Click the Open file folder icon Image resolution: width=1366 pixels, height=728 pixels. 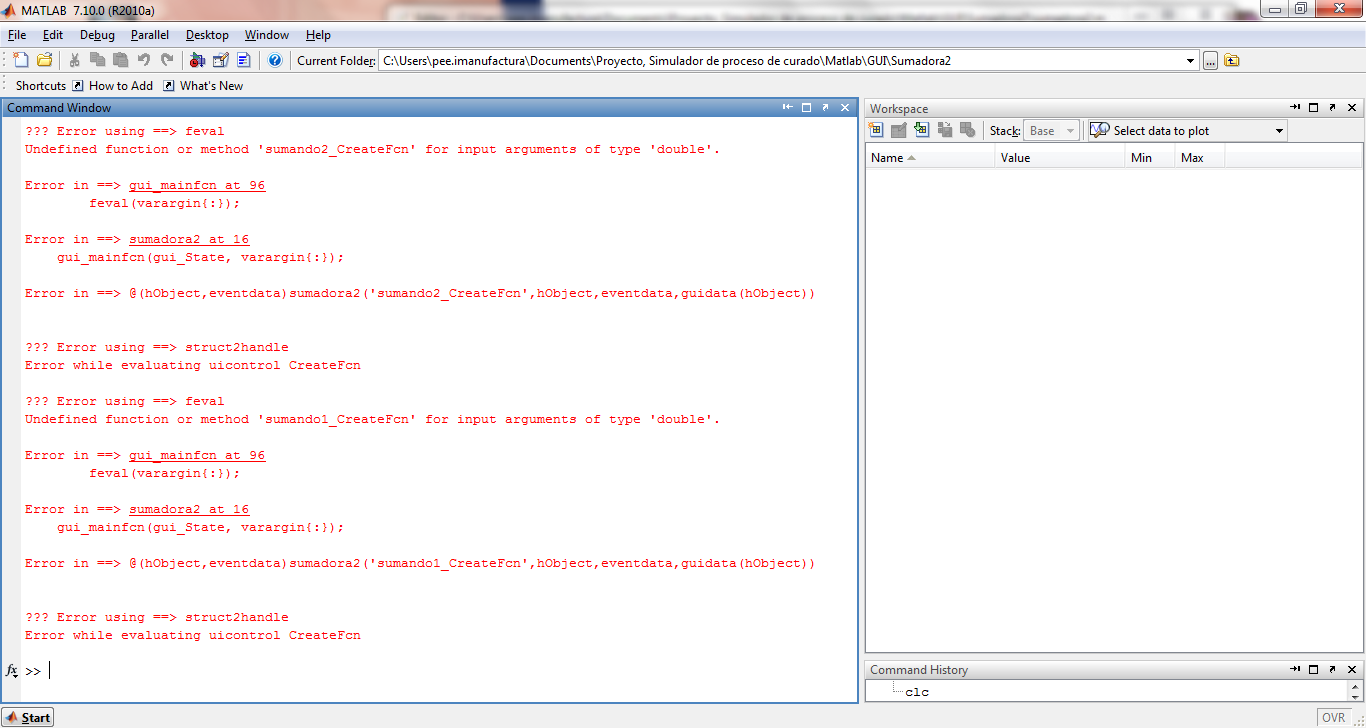[44, 60]
